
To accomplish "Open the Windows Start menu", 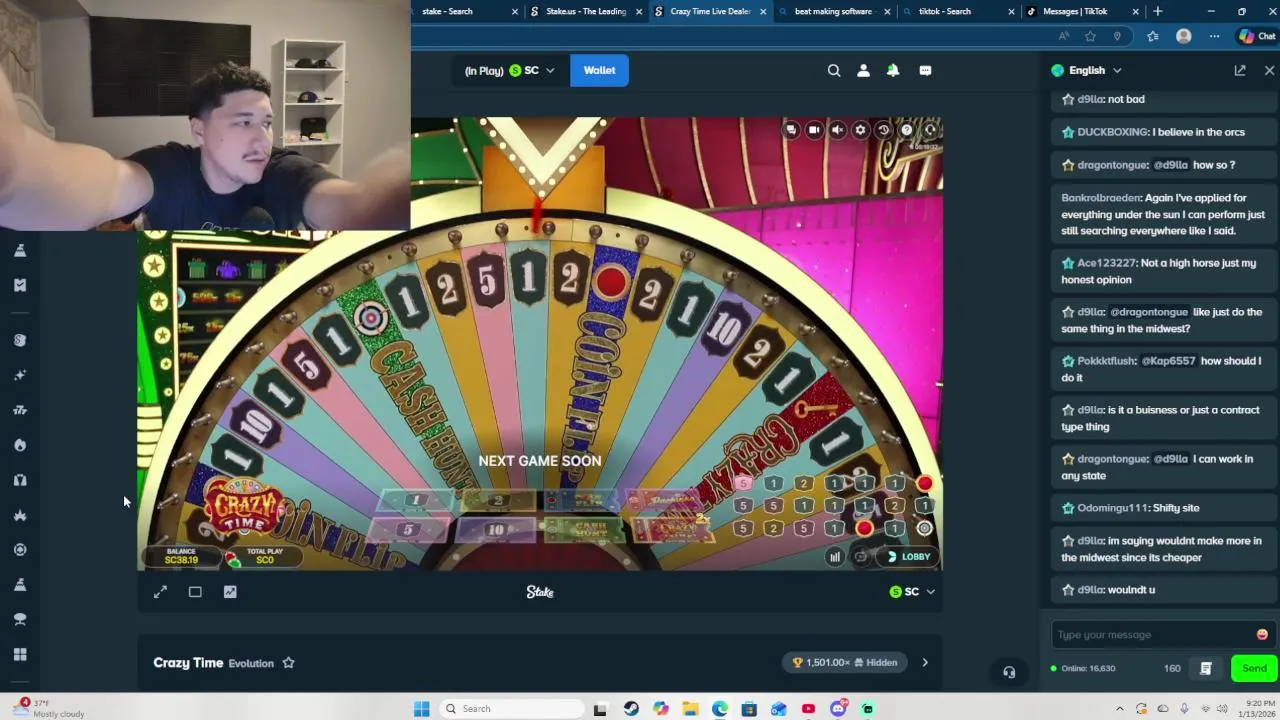I will point(421,709).
